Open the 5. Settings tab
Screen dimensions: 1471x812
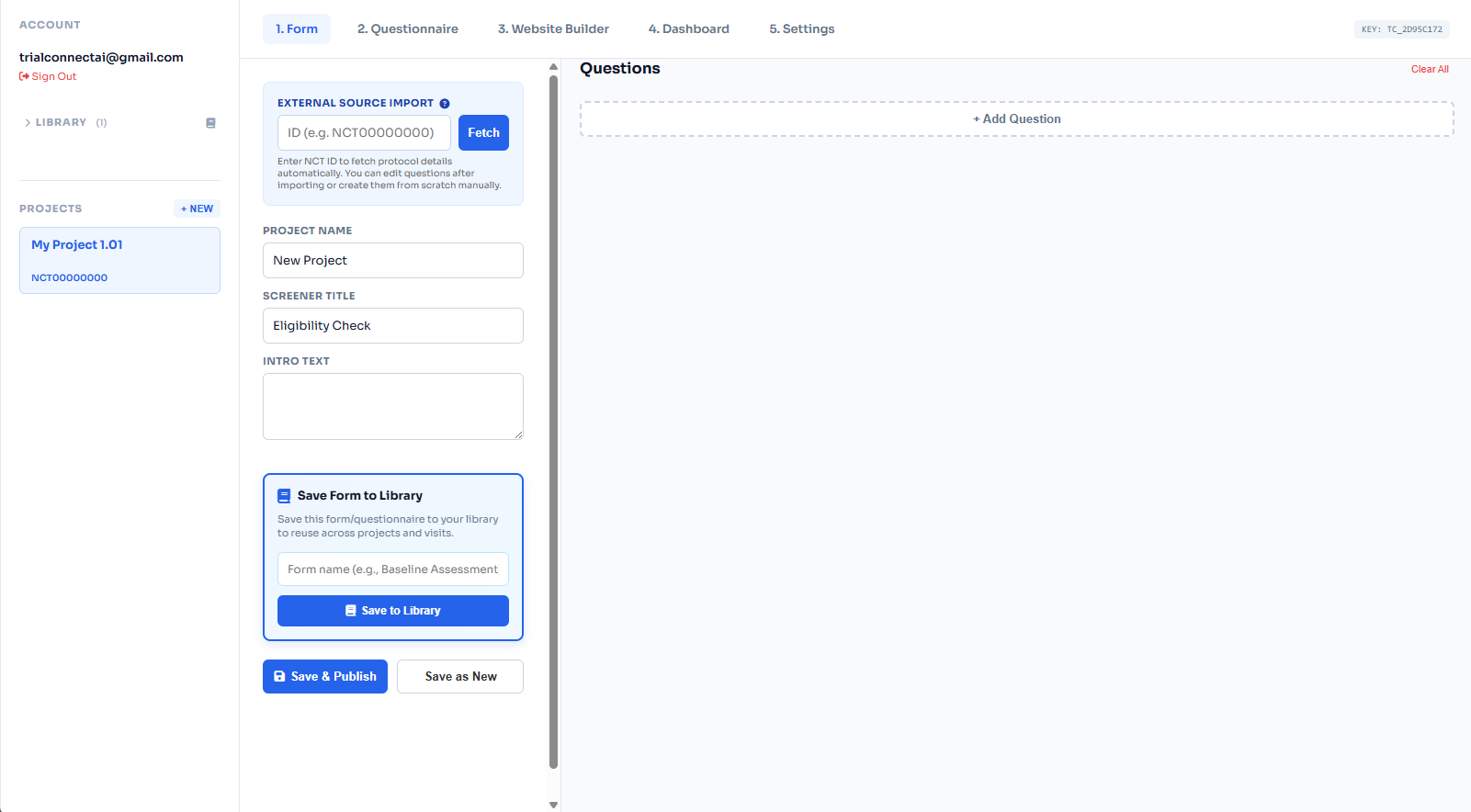[802, 29]
